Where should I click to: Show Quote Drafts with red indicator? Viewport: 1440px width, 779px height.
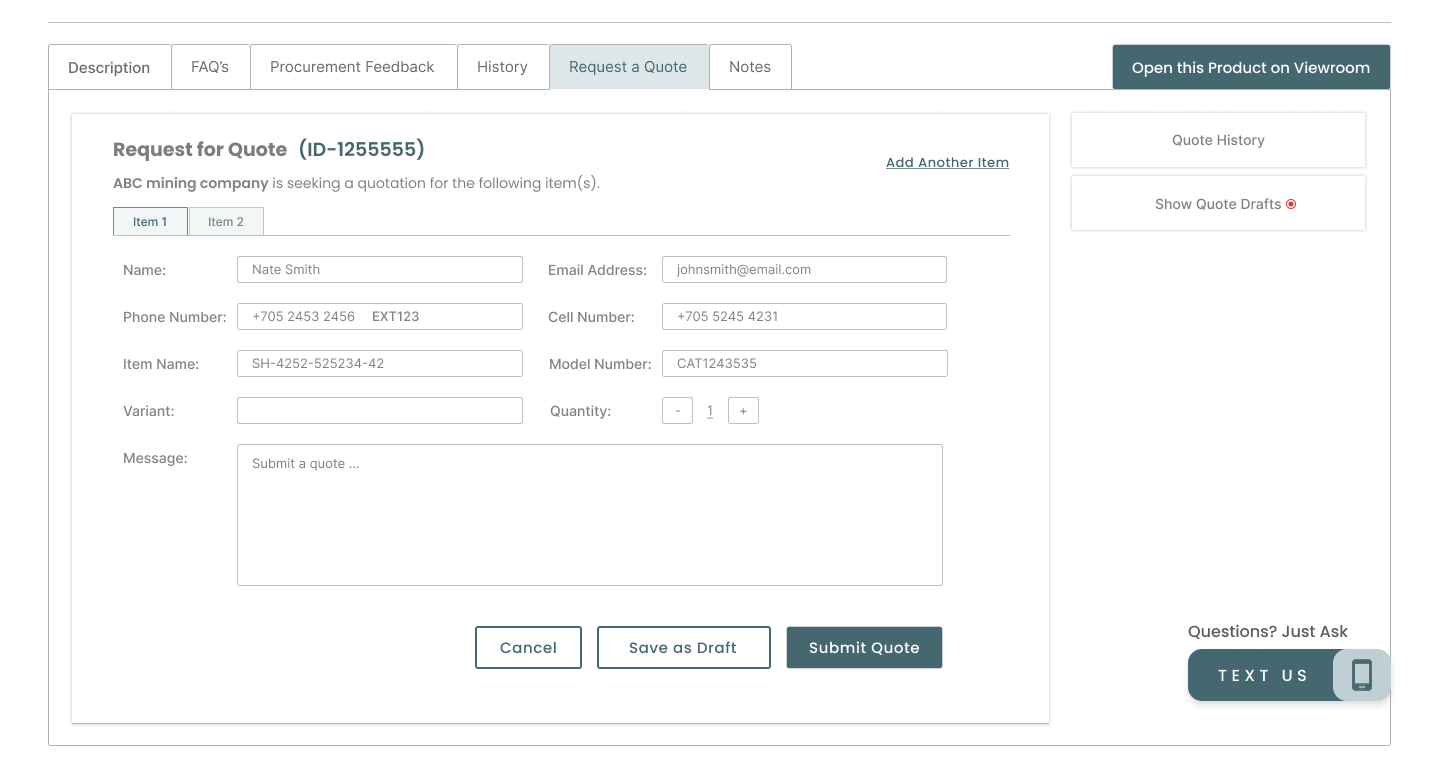(1217, 204)
